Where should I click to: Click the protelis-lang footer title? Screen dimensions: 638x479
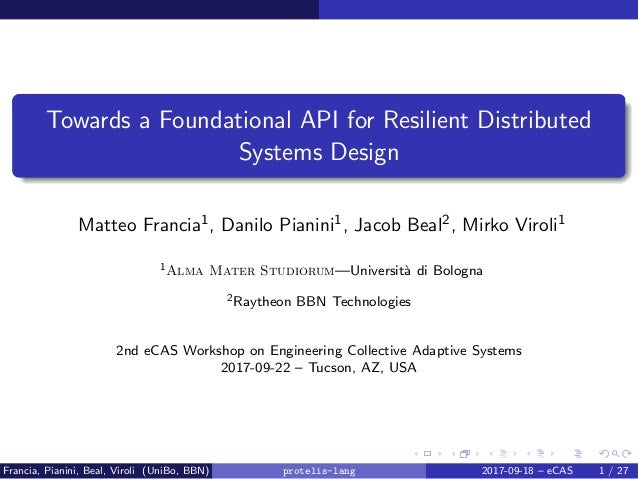pyautogui.click(x=319, y=470)
